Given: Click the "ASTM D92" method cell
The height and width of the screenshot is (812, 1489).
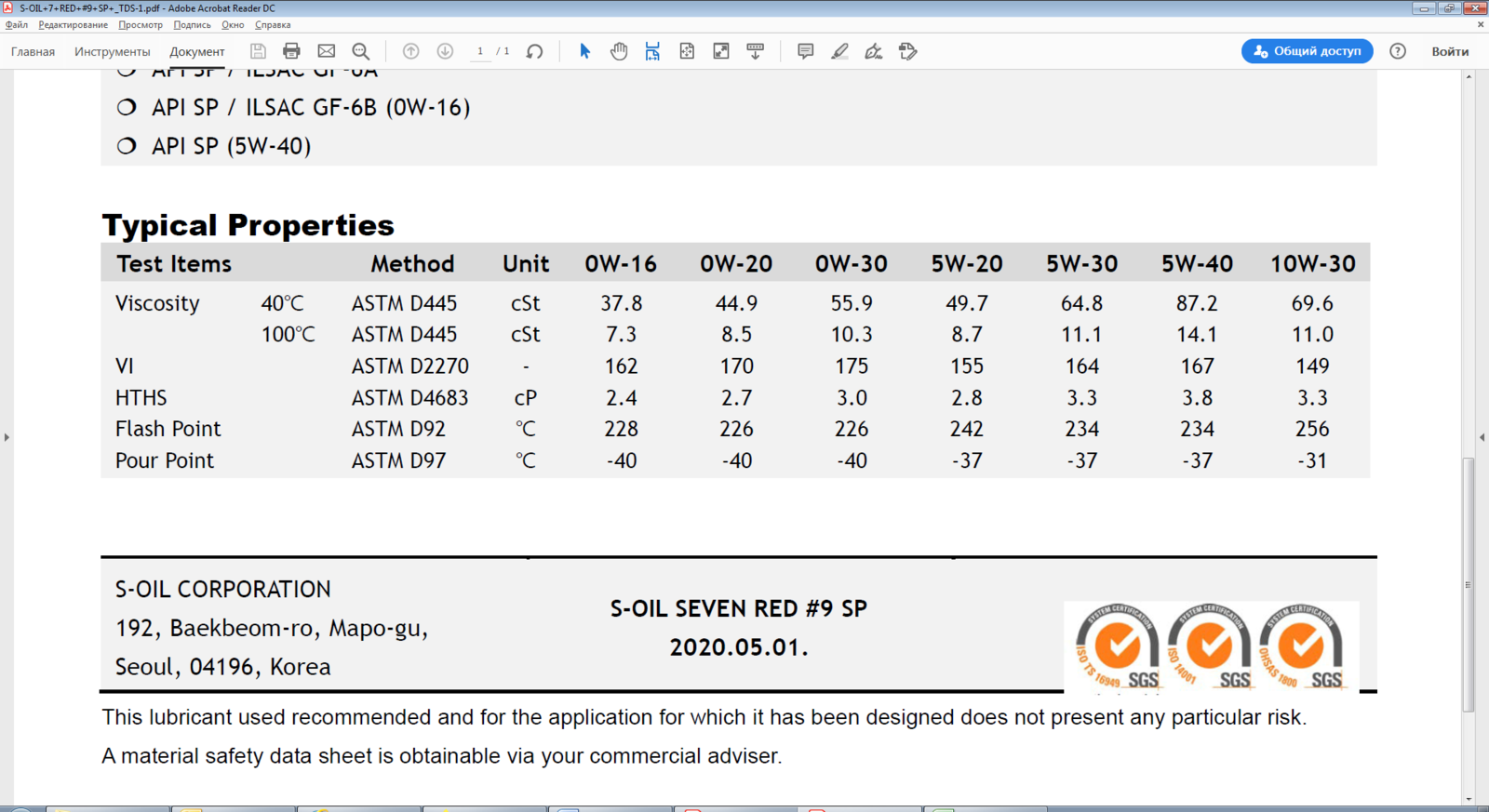Looking at the screenshot, I should (398, 429).
